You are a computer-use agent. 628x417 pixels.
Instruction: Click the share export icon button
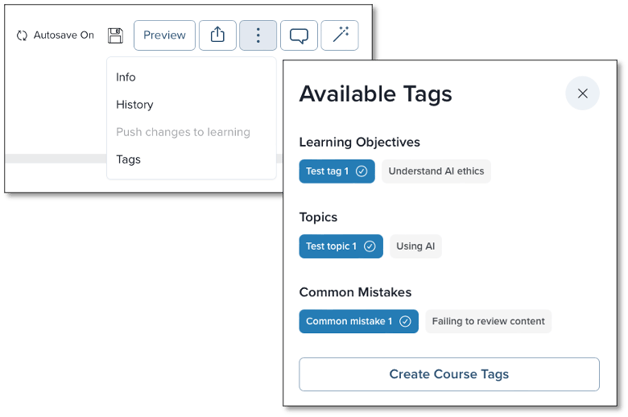tap(217, 35)
